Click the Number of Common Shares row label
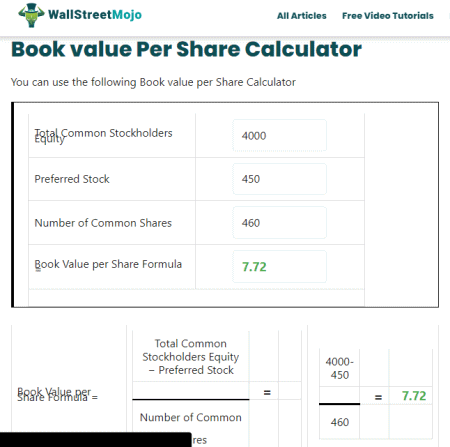450x447 pixels. (103, 223)
